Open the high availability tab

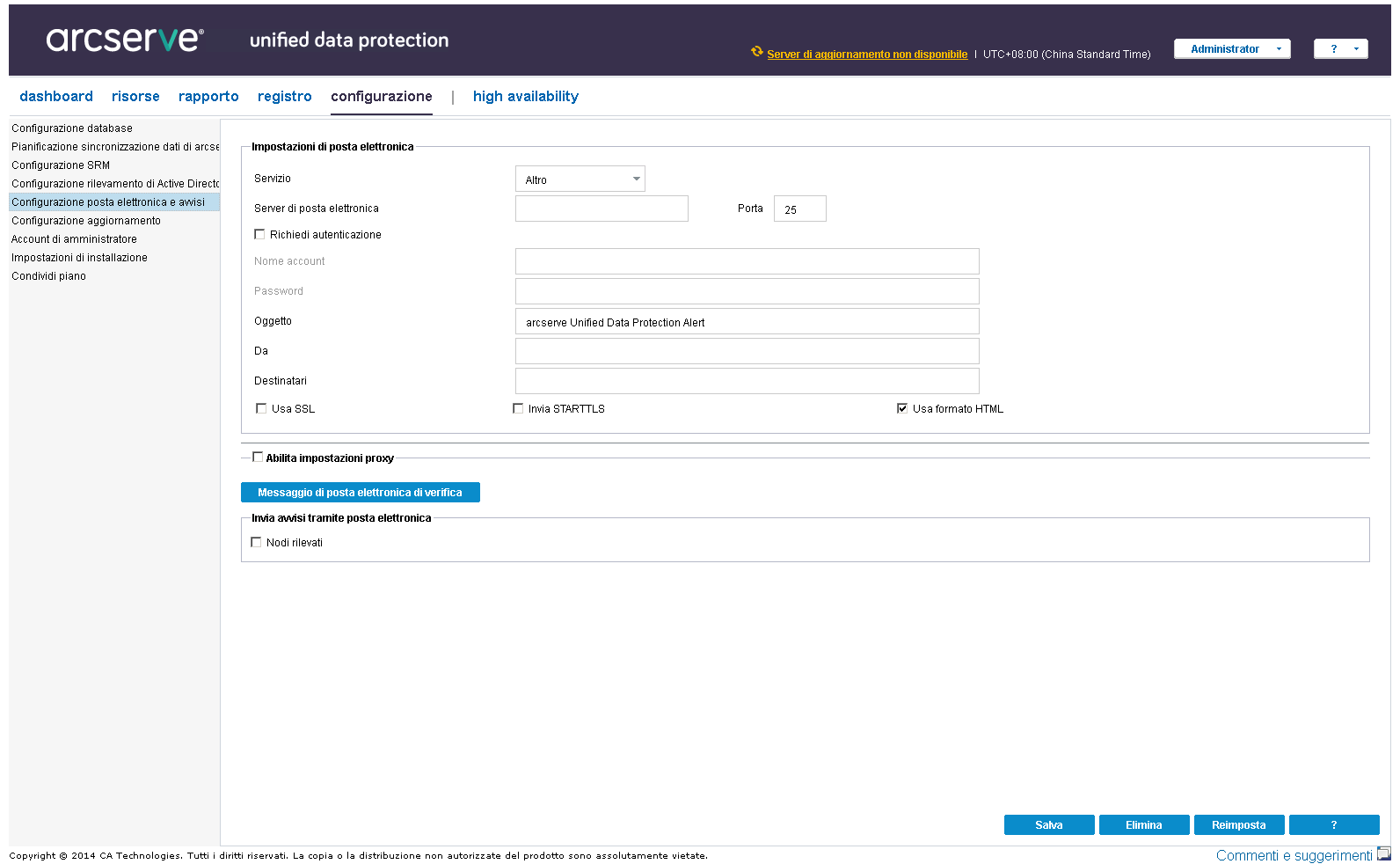pyautogui.click(x=525, y=97)
